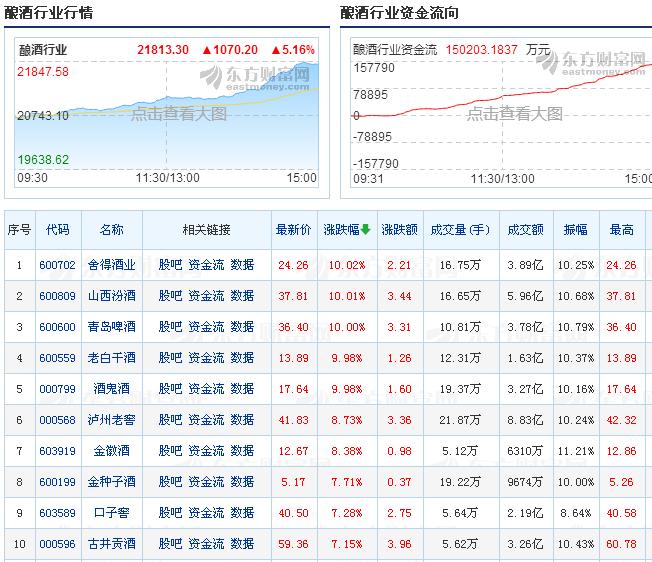Open 数据 link for 青岛啤酒
The height and width of the screenshot is (562, 652).
pos(242,327)
